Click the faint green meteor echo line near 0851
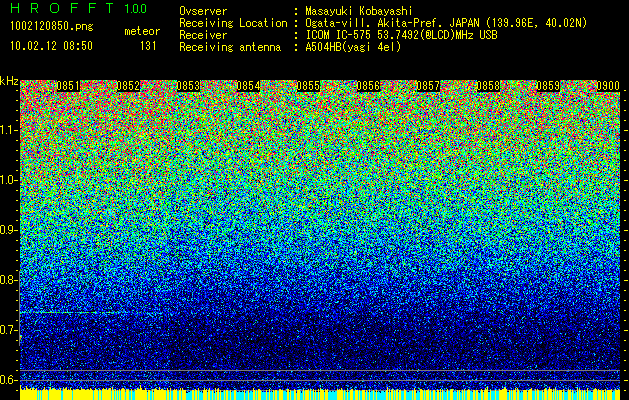 click(68, 312)
